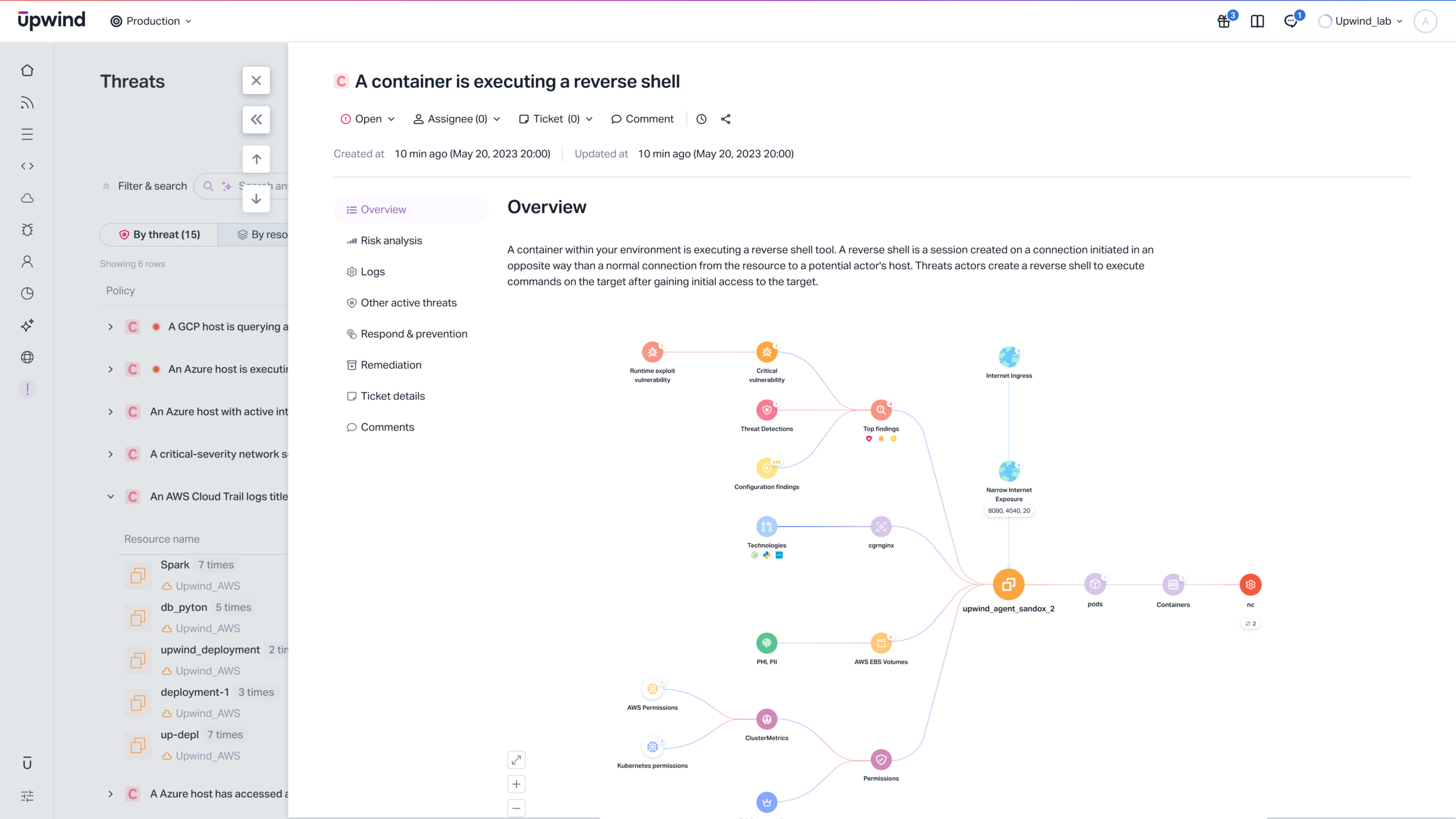Select Respond & prevention section
This screenshot has height=819, width=1456.
coord(413,334)
